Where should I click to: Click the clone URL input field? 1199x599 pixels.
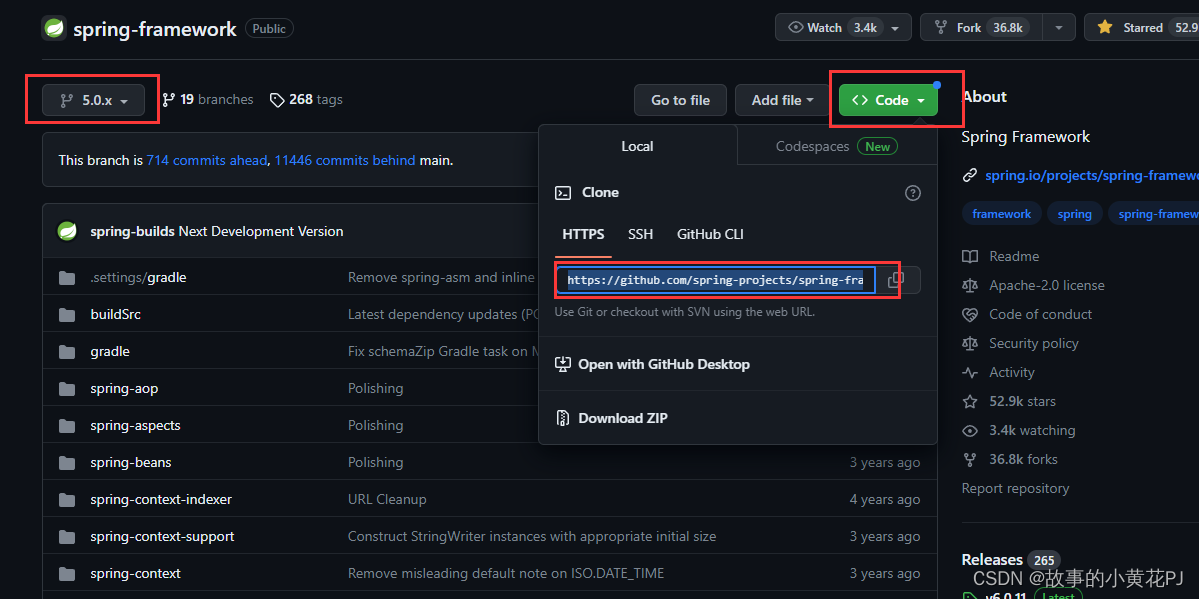(716, 281)
